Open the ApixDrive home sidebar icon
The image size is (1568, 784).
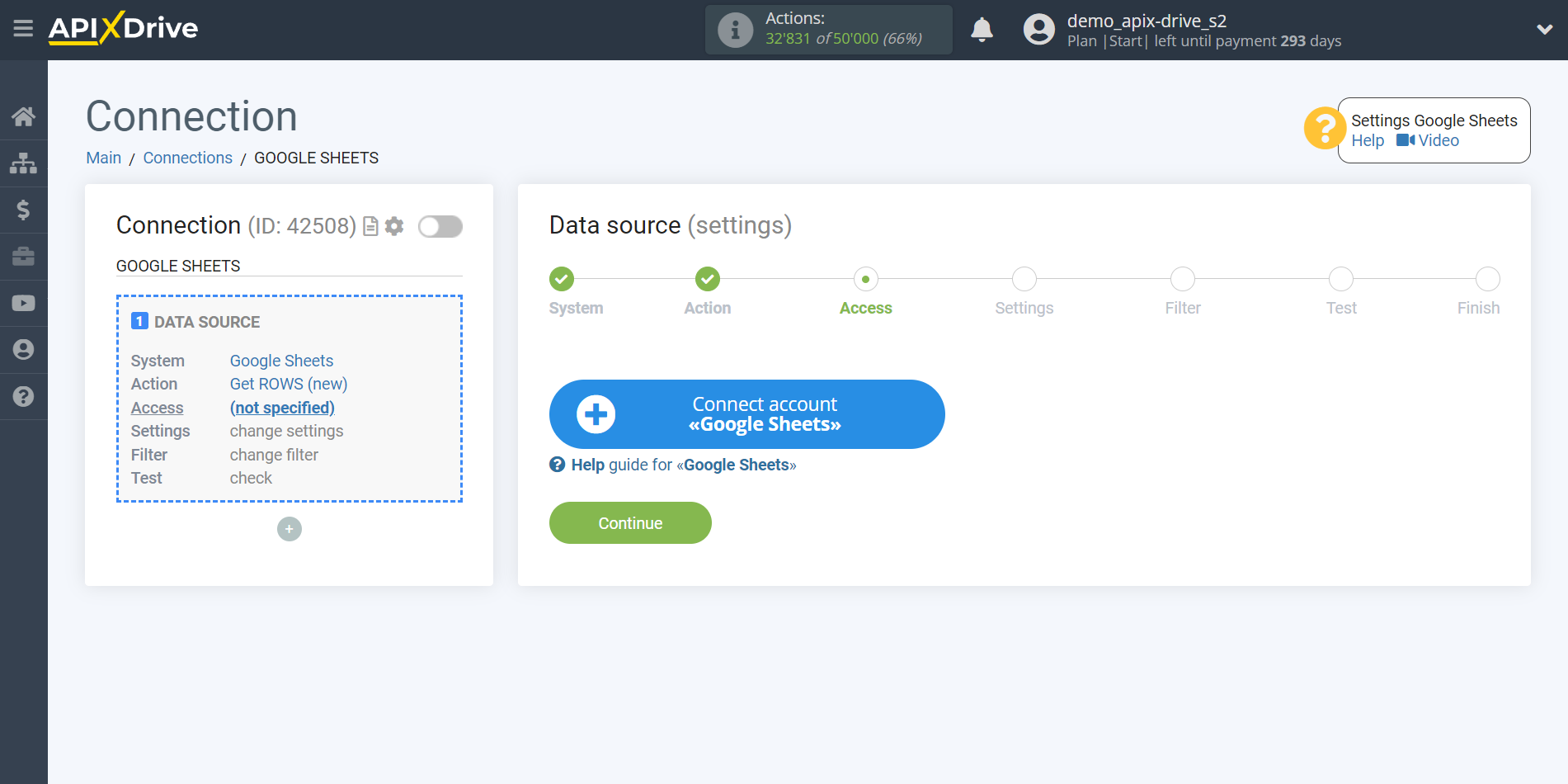[x=23, y=116]
